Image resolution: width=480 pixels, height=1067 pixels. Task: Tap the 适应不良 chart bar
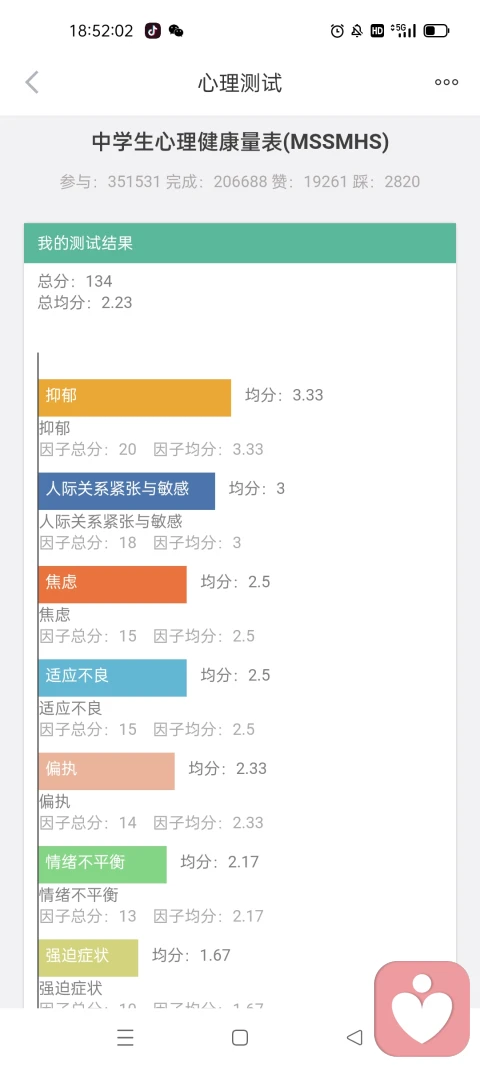tap(112, 677)
